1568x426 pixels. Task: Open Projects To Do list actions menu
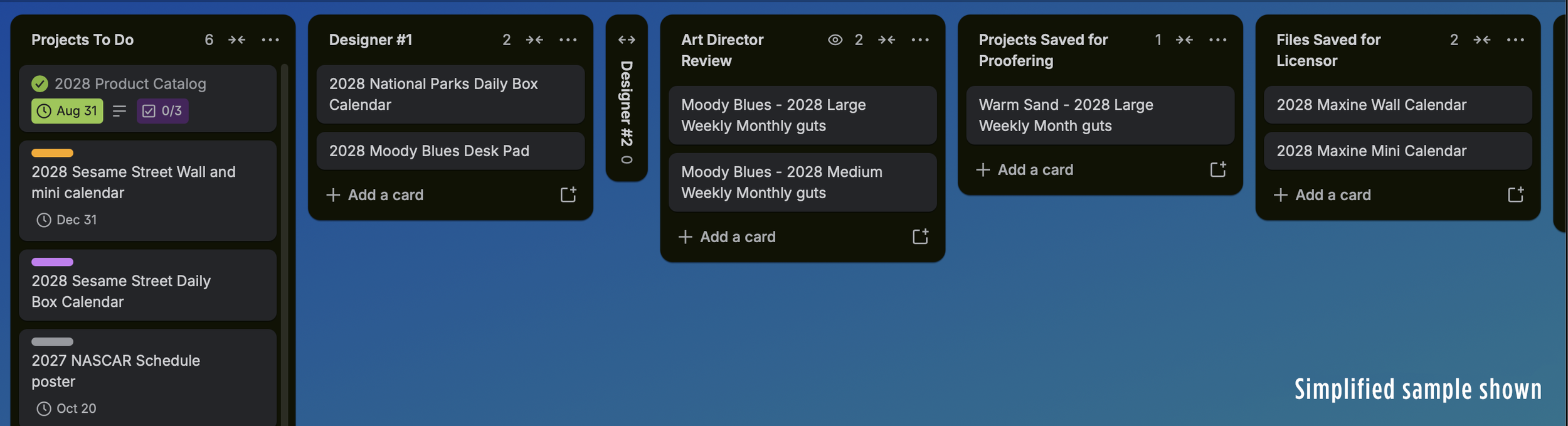click(270, 40)
